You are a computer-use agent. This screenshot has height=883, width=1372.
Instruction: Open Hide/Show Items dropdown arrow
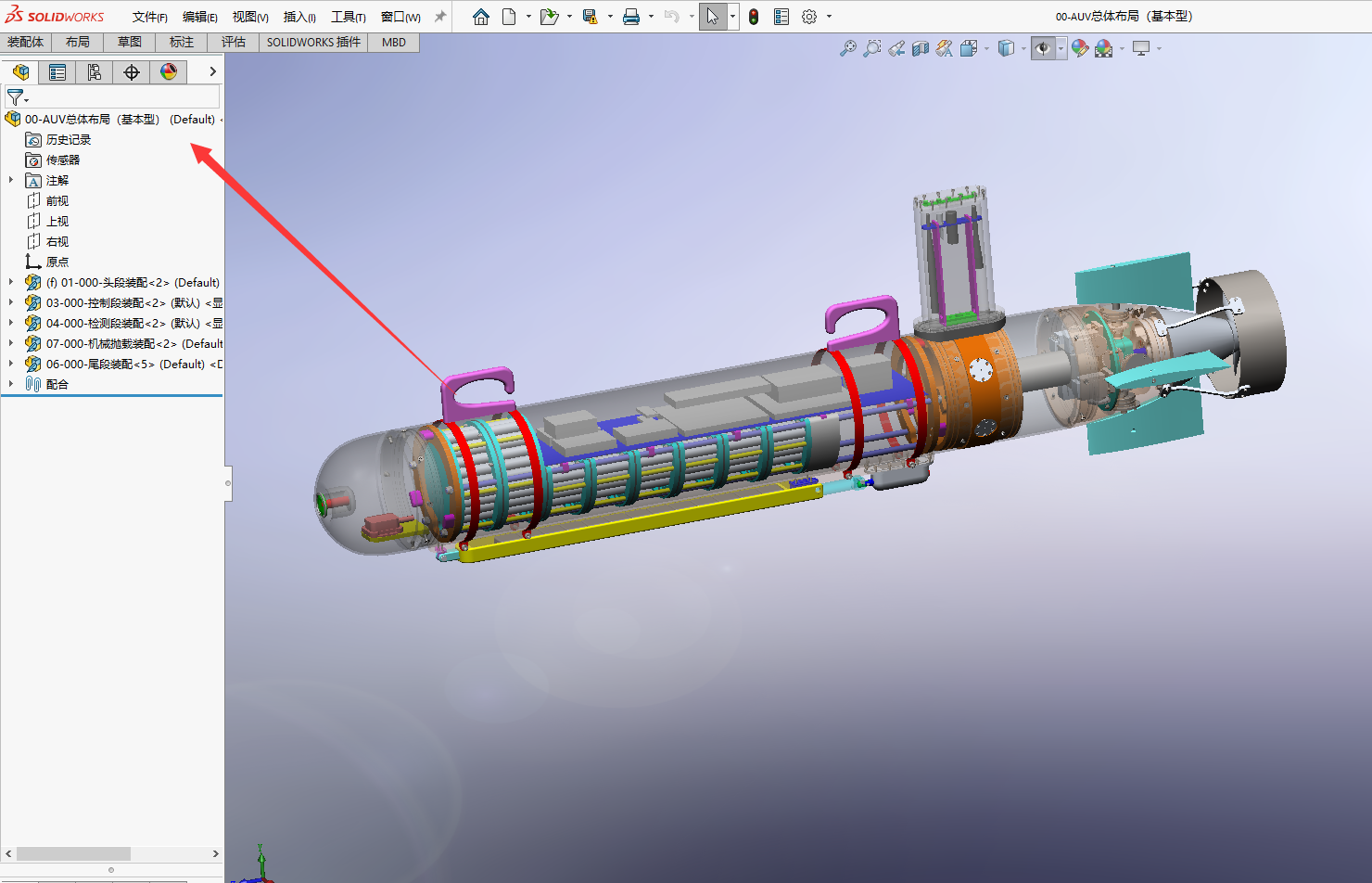1061,48
